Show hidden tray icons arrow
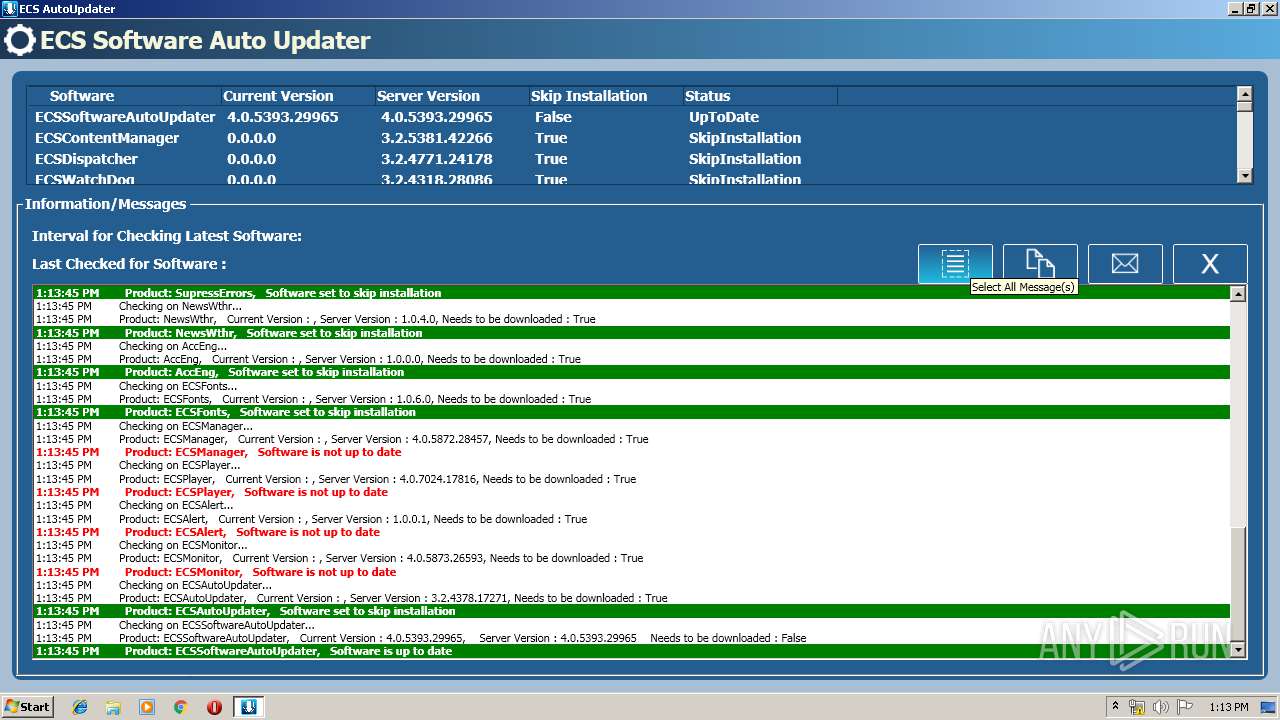Viewport: 1280px width, 720px height. 1115,707
